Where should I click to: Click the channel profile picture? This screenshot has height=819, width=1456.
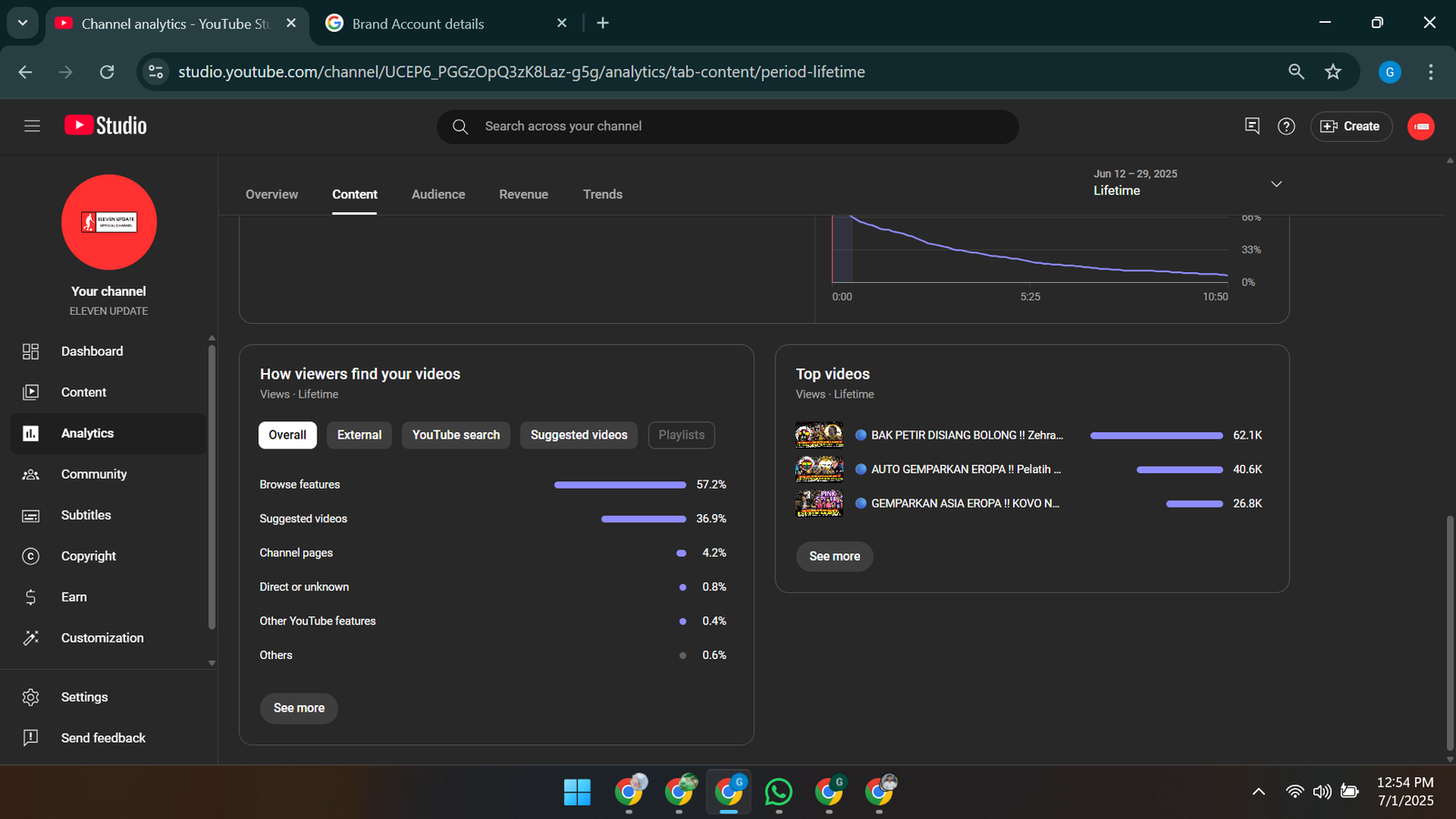point(109,222)
